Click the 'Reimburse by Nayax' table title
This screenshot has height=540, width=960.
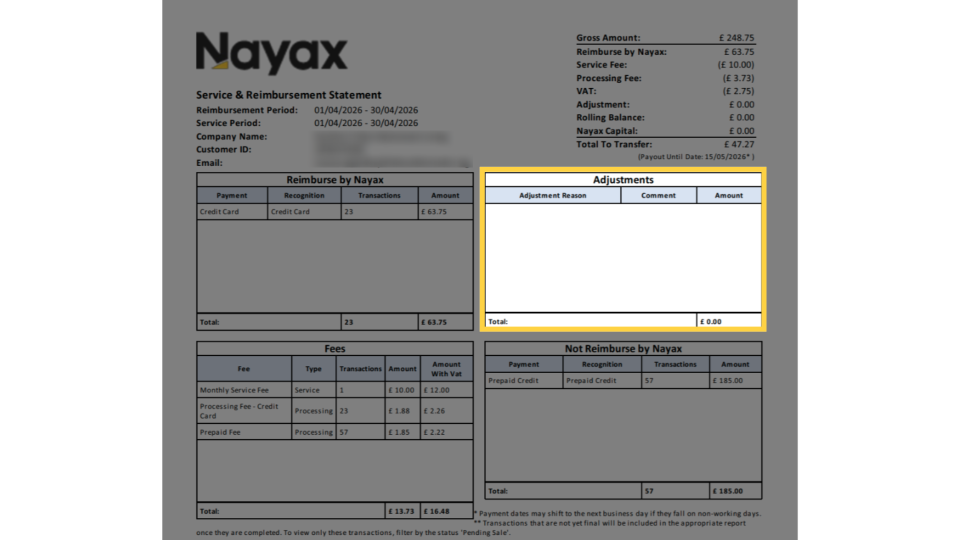335,180
